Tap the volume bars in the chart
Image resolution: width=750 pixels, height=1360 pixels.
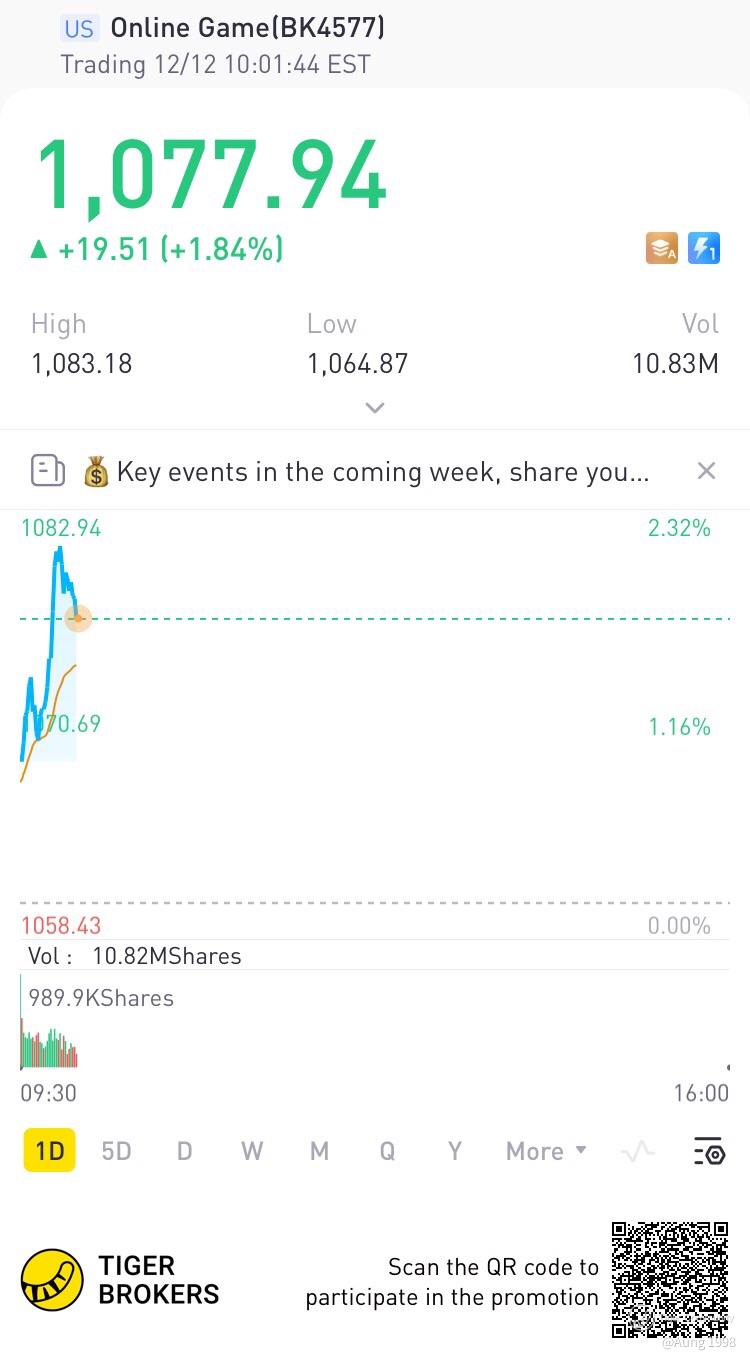tap(48, 1050)
